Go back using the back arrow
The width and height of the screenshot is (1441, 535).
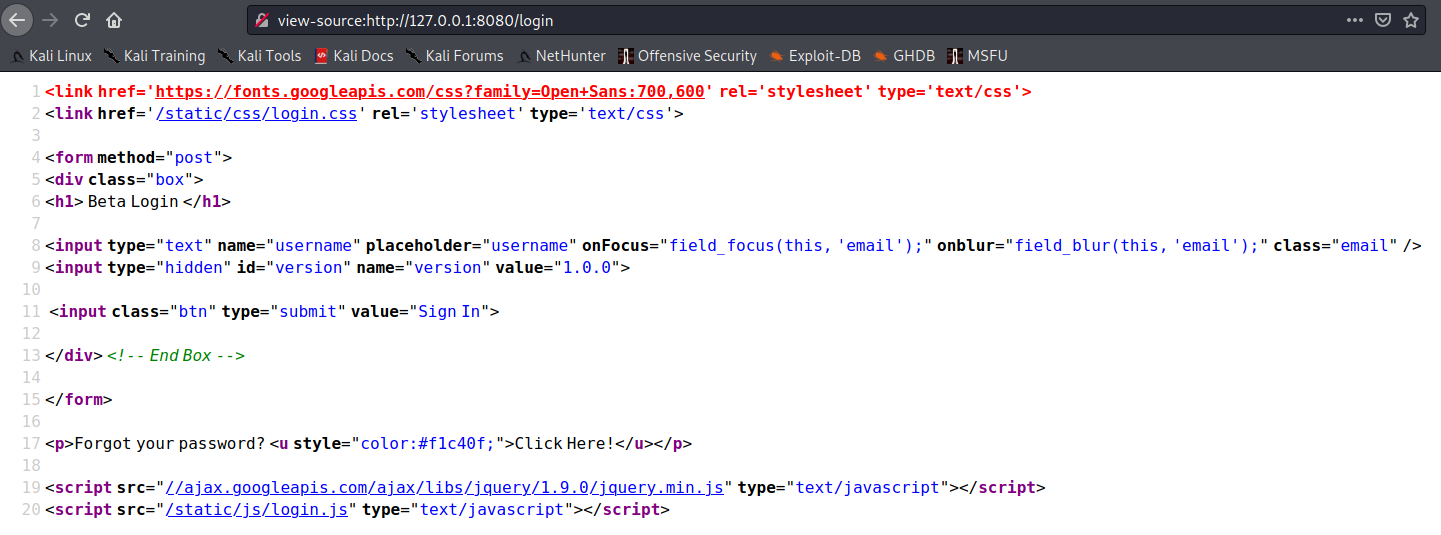(x=18, y=19)
